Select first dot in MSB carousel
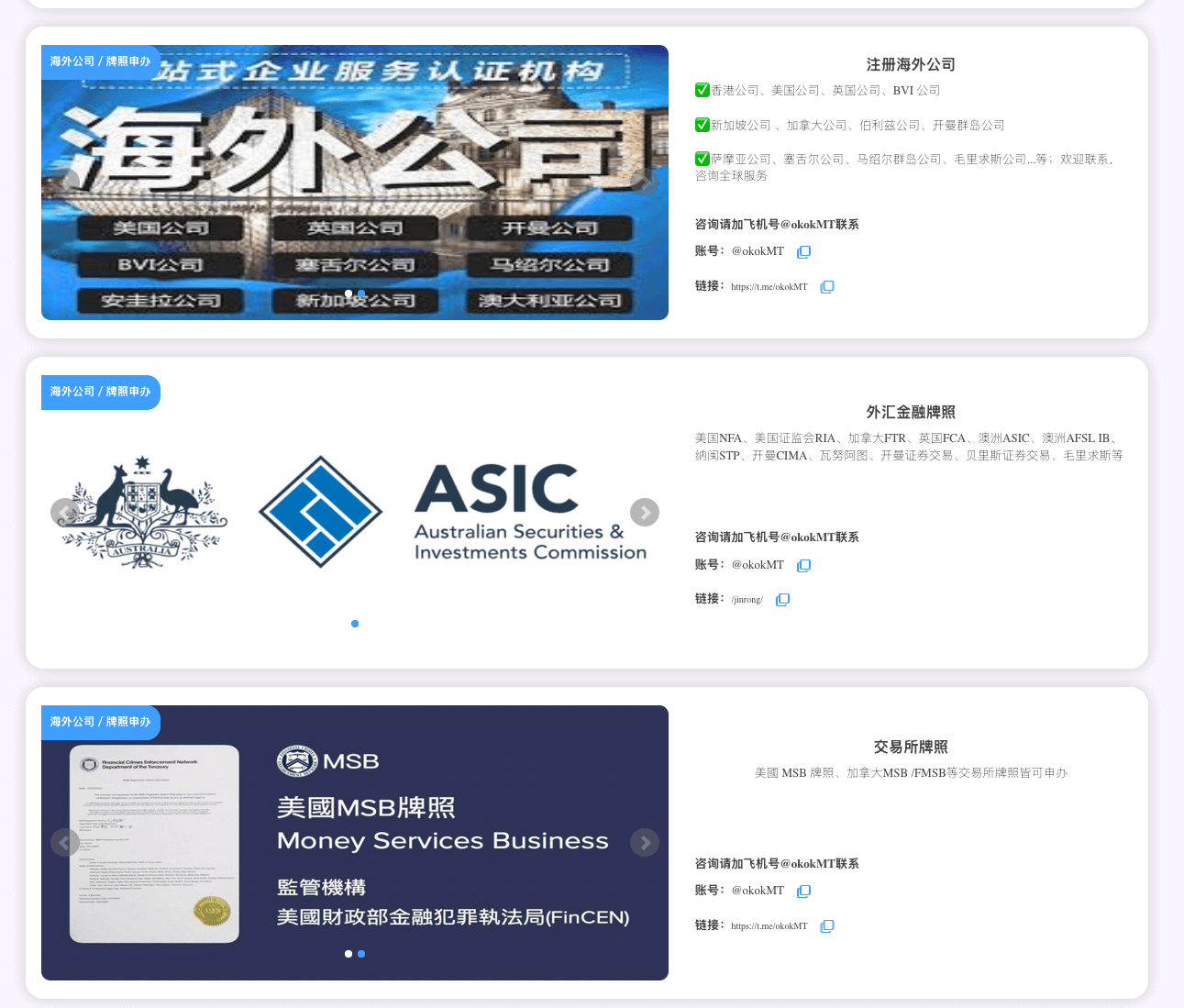 click(349, 954)
